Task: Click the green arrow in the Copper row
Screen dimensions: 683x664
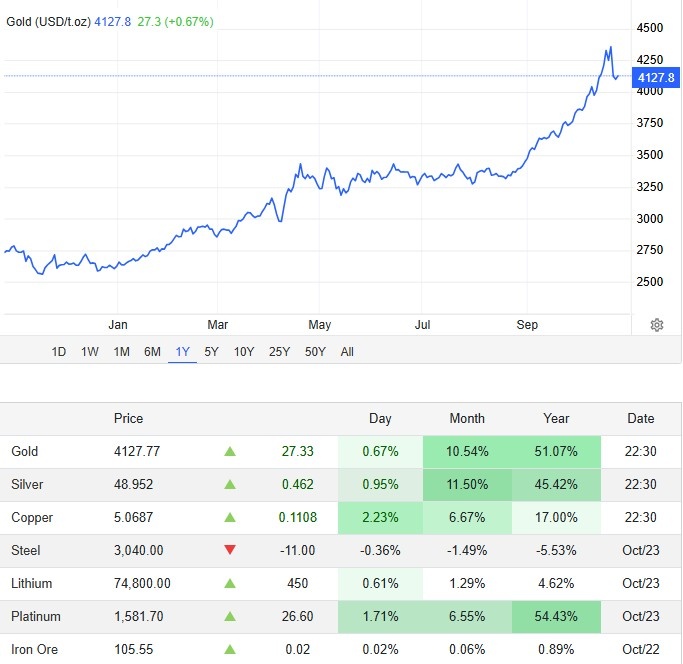Action: coord(230,518)
